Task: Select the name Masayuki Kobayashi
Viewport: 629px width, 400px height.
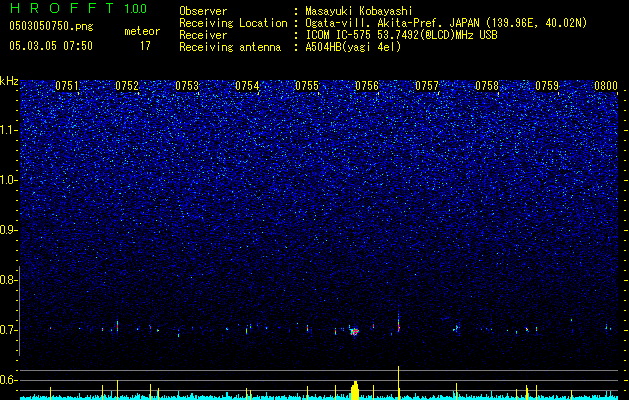Action: (359, 11)
